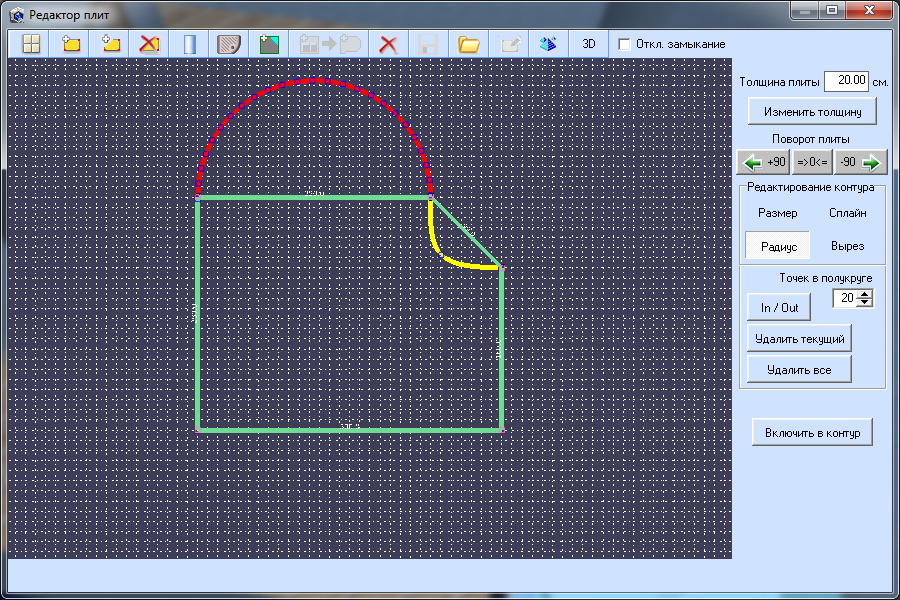900x600 pixels.
Task: Switch to 3D view button
Action: 589,44
